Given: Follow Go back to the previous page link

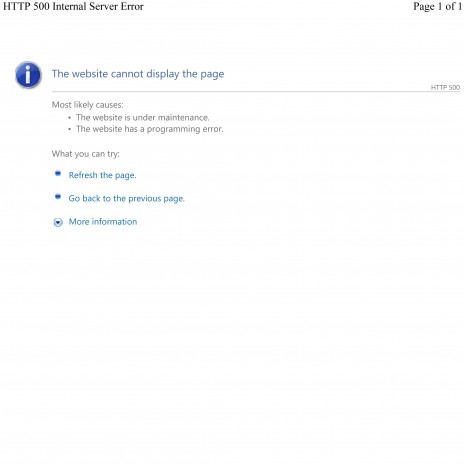Looking at the screenshot, I should point(126,199).
